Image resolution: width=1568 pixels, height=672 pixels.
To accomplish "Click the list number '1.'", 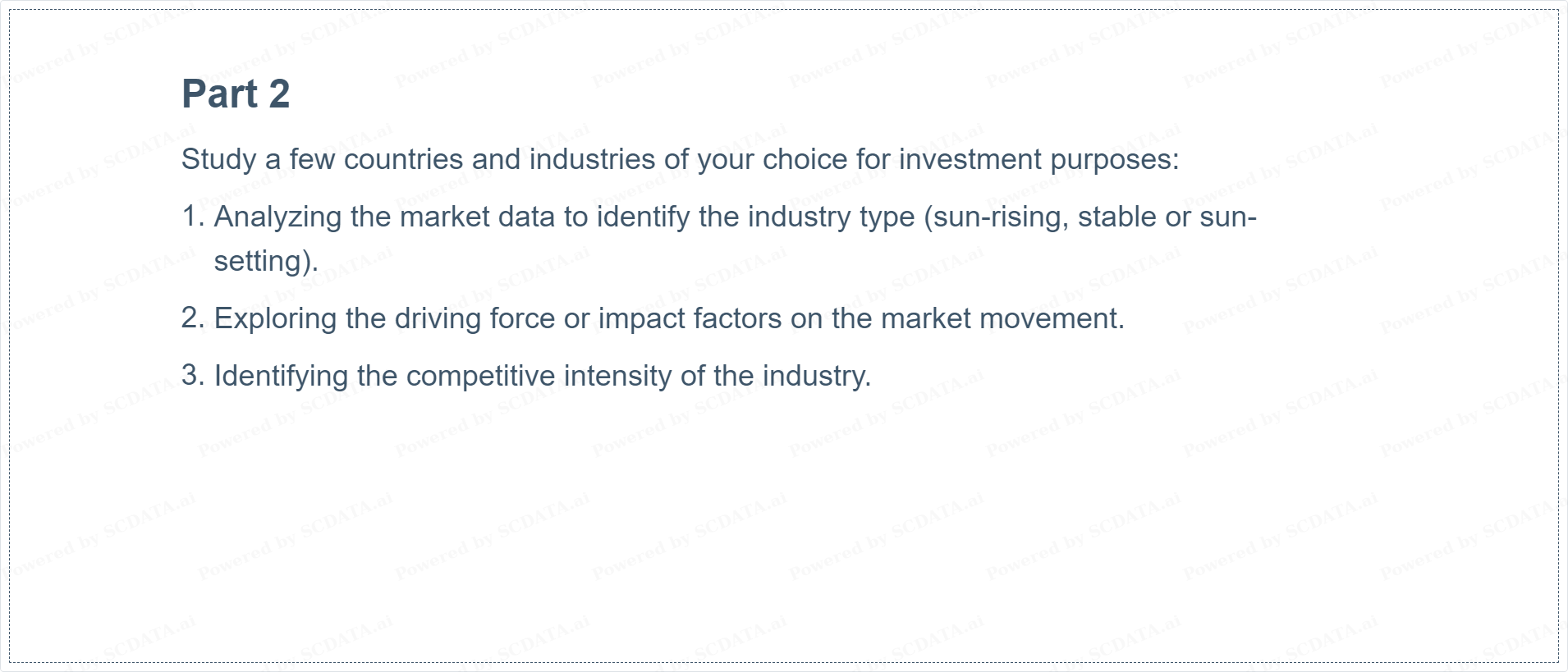I will [x=193, y=217].
